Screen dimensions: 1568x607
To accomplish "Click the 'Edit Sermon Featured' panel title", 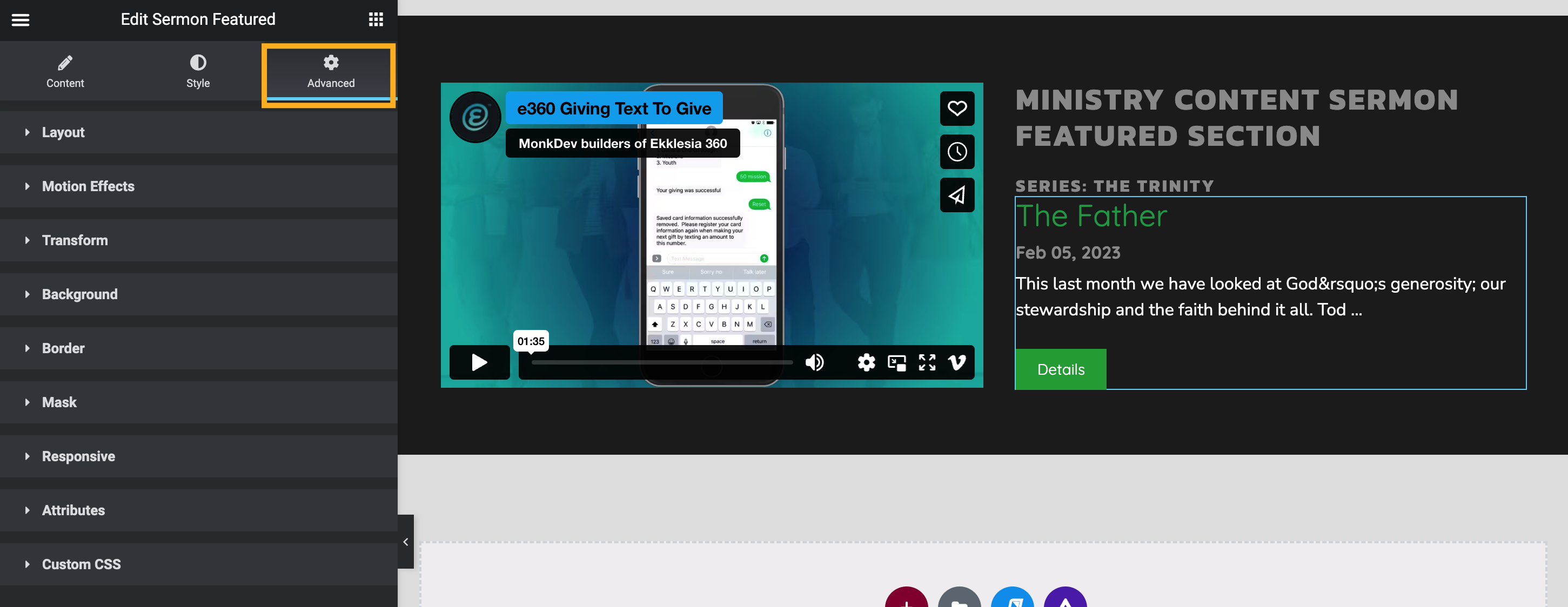I will (198, 19).
